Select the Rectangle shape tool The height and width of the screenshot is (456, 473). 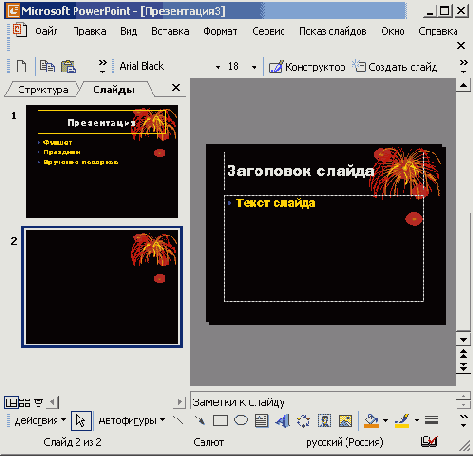tap(220, 421)
